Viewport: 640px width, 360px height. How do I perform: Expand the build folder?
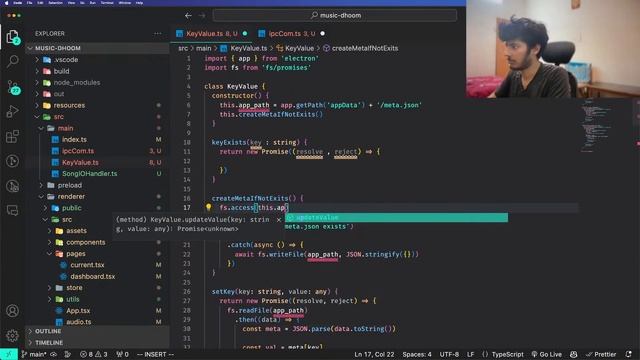click(98, 71)
